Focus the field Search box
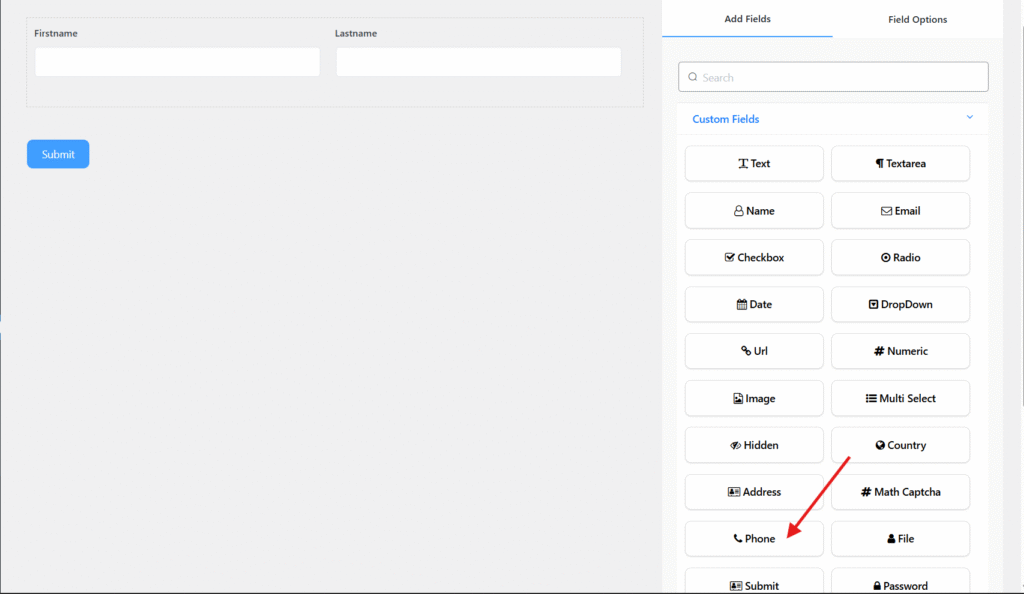 point(833,77)
